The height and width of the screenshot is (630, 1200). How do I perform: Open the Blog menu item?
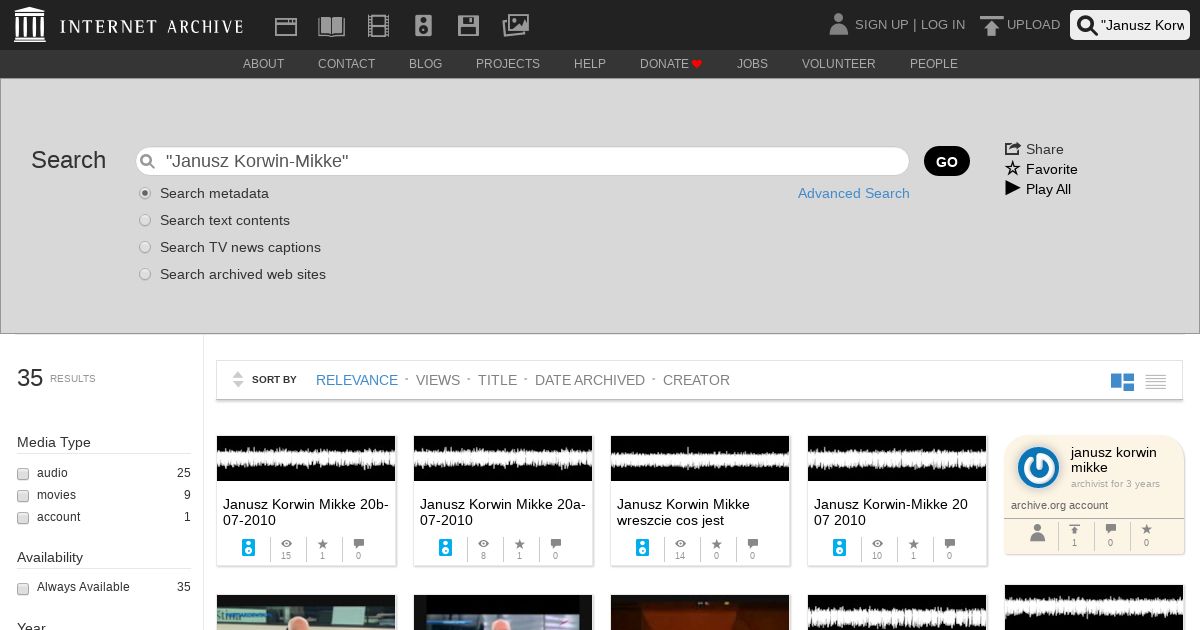click(425, 64)
